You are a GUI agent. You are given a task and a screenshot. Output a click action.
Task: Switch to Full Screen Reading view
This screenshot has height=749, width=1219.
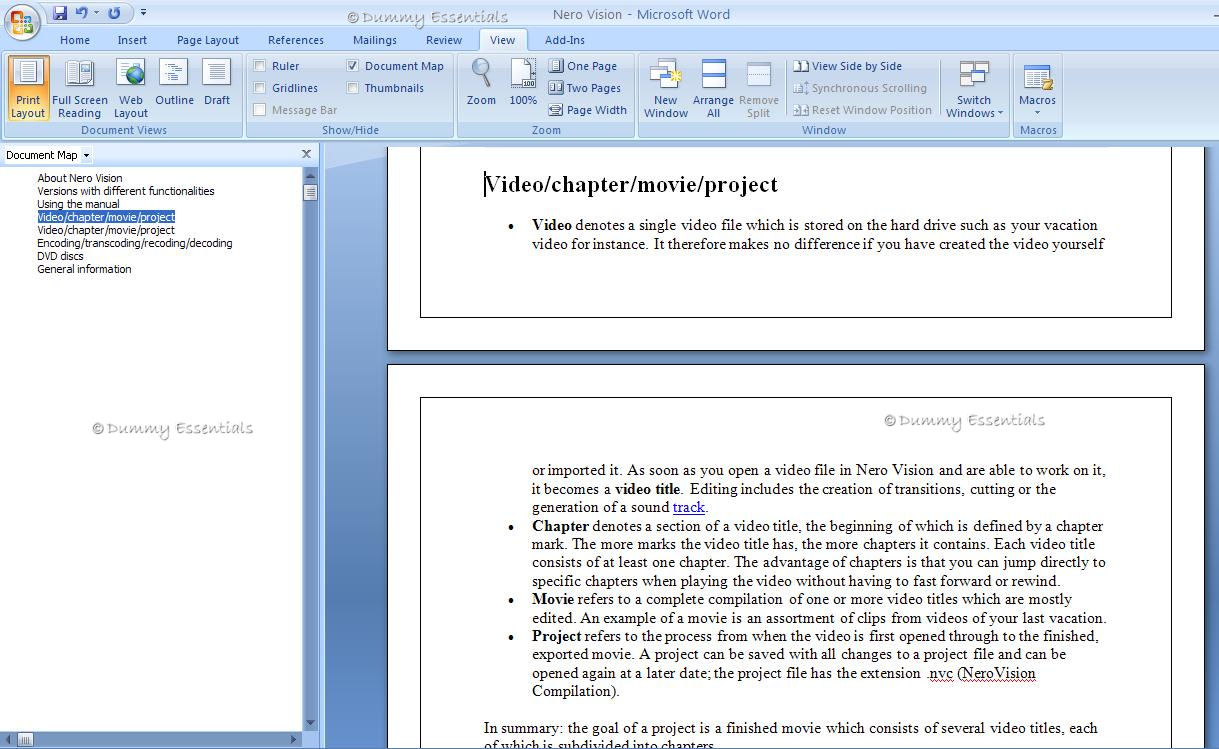(x=80, y=88)
